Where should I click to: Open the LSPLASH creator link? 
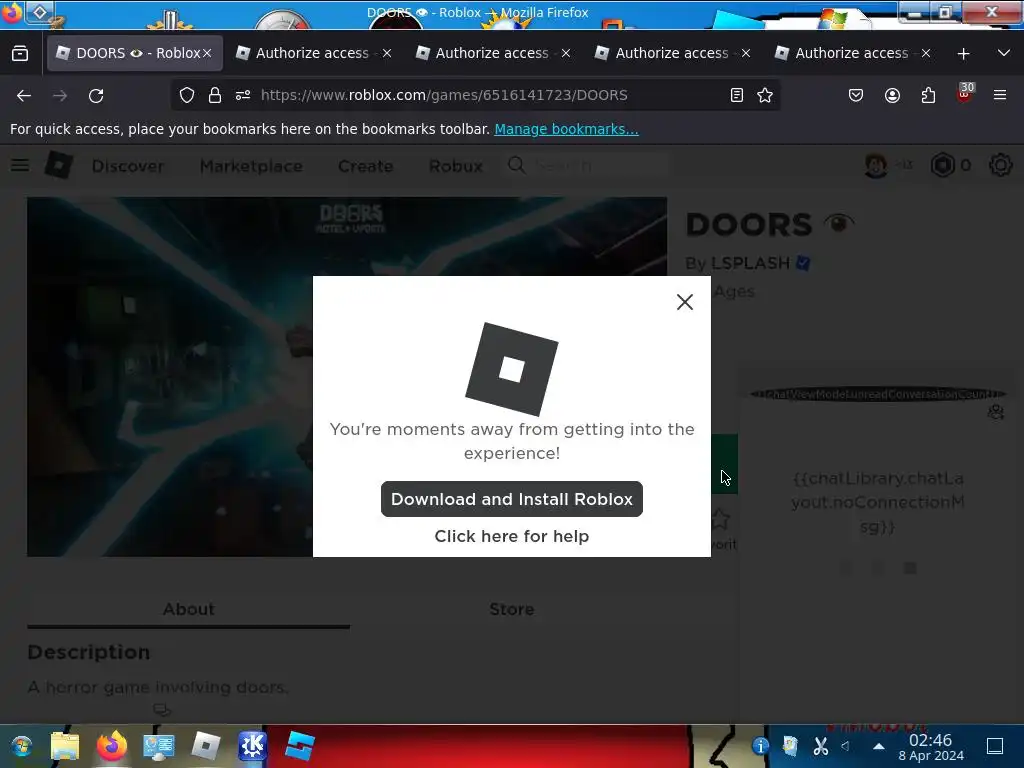tap(750, 263)
